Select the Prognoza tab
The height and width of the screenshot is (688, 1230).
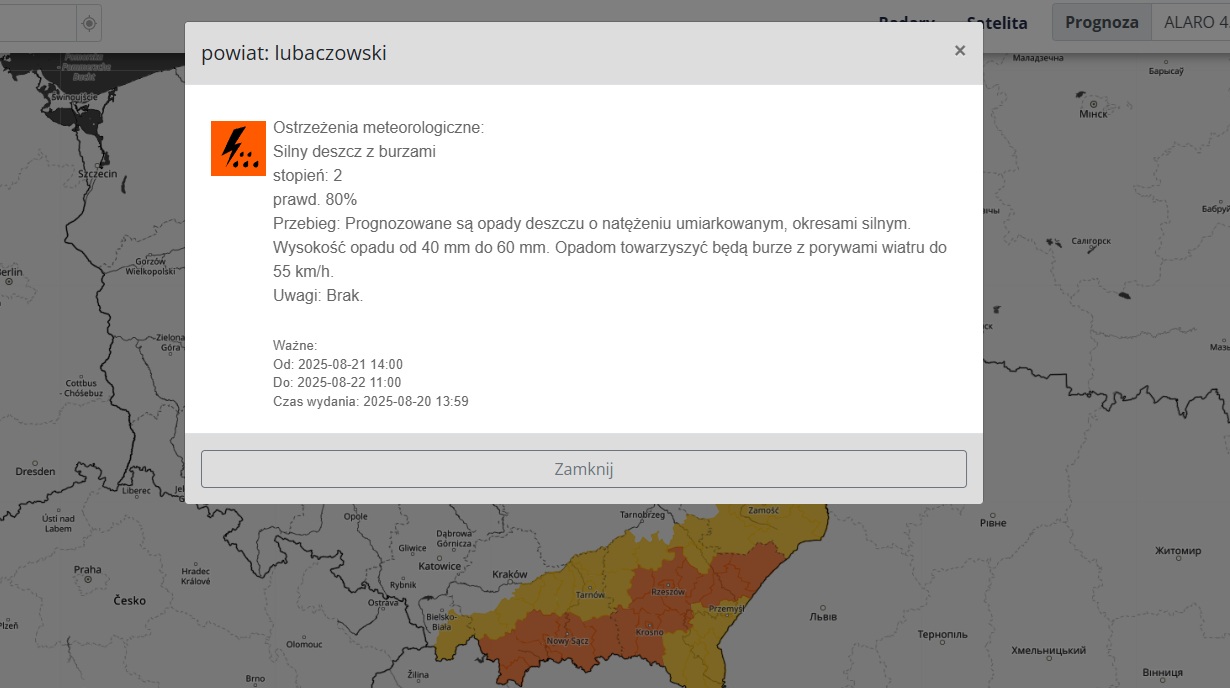coord(1101,22)
